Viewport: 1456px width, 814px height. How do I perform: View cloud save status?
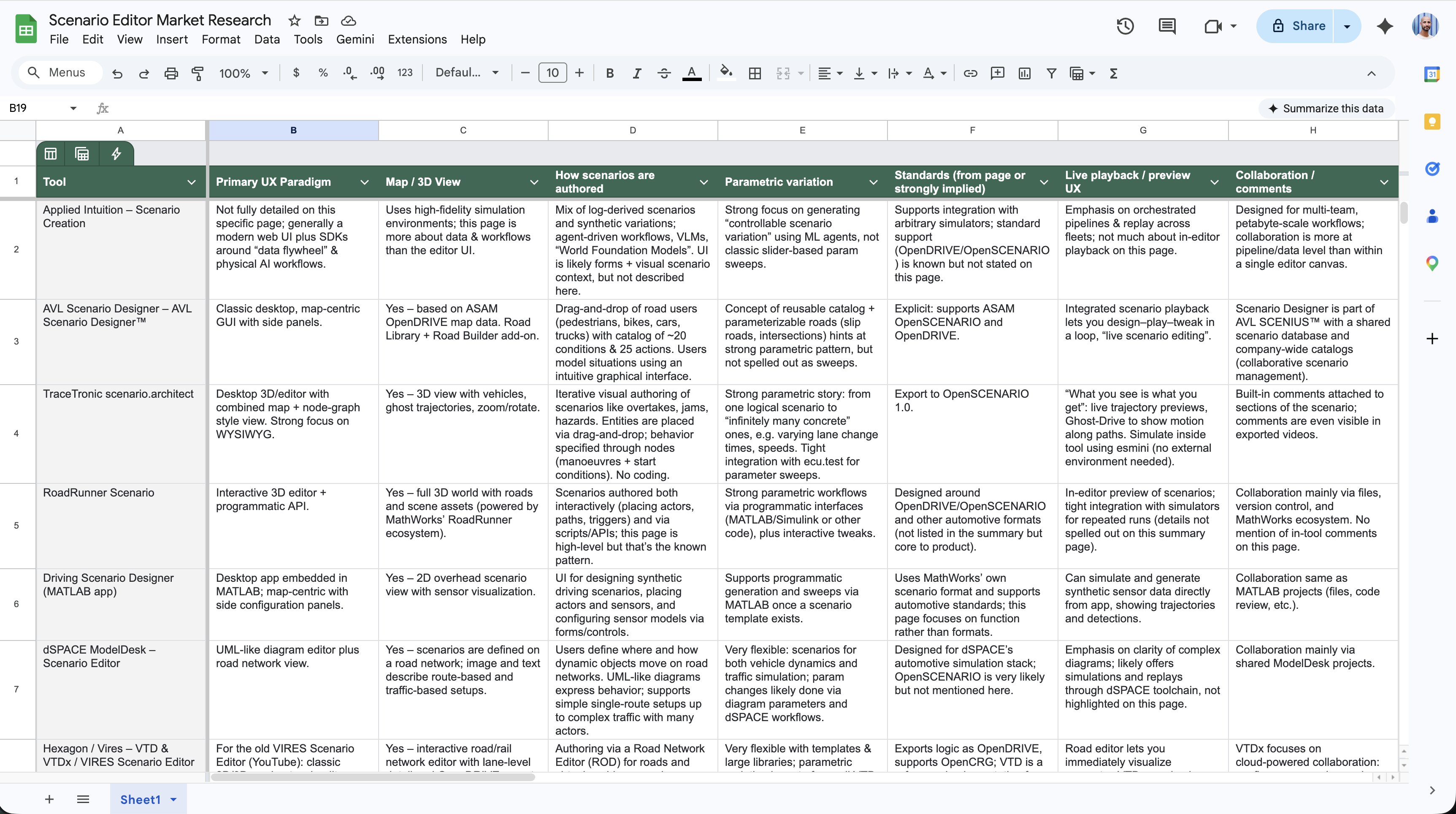tap(348, 20)
